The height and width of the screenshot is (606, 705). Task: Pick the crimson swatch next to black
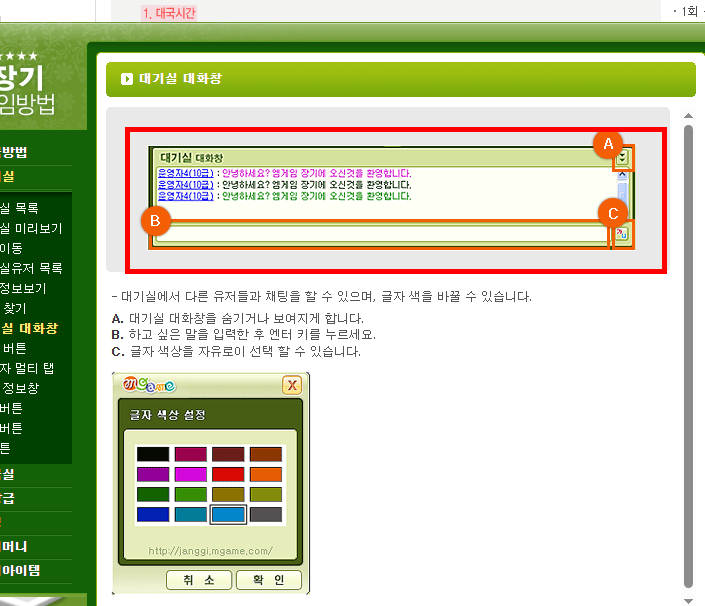pos(191,454)
